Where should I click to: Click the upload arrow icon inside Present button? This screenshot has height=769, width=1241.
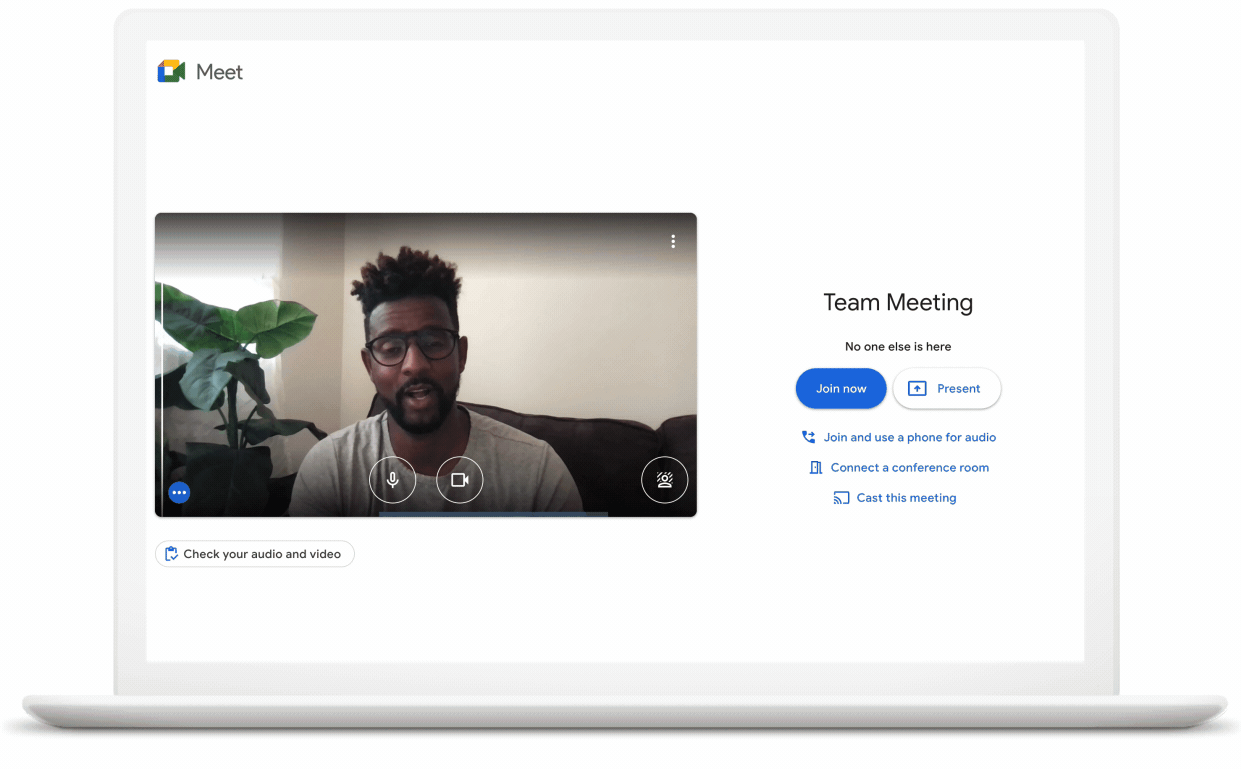tap(917, 388)
